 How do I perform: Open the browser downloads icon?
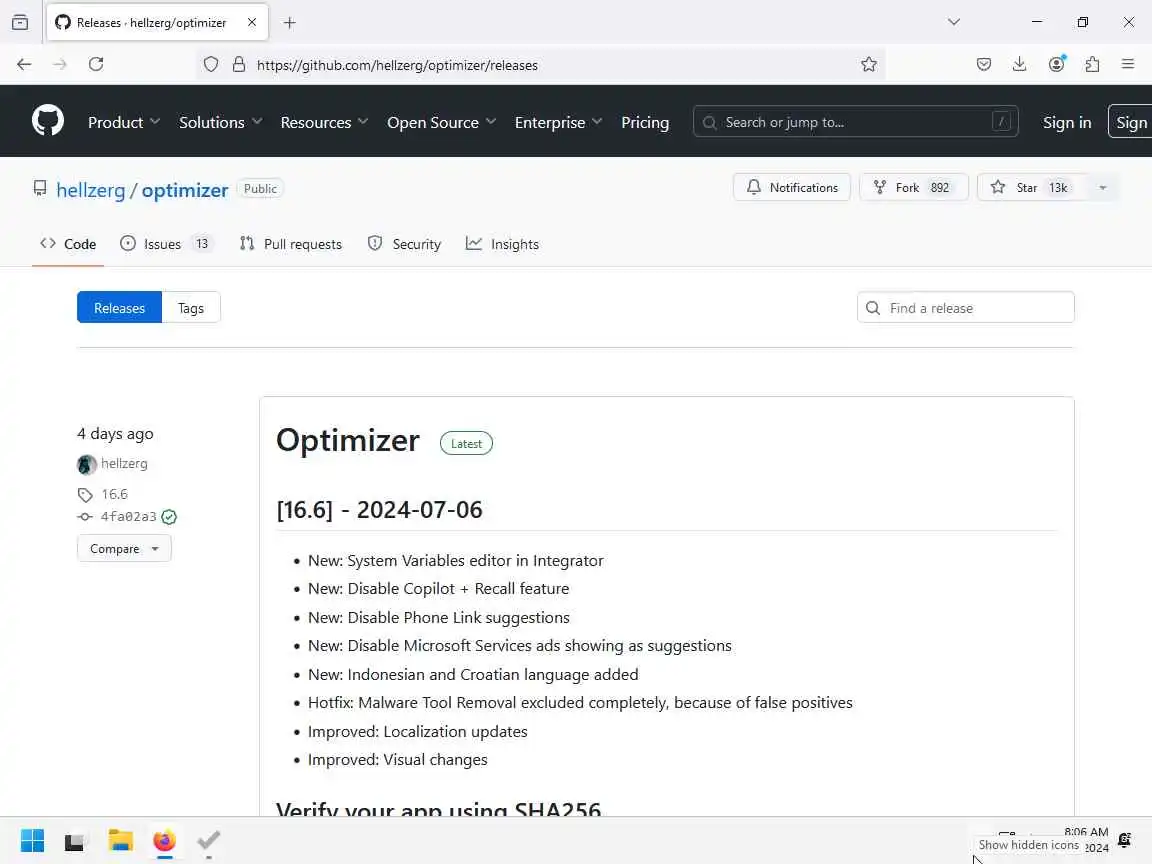pos(1019,65)
